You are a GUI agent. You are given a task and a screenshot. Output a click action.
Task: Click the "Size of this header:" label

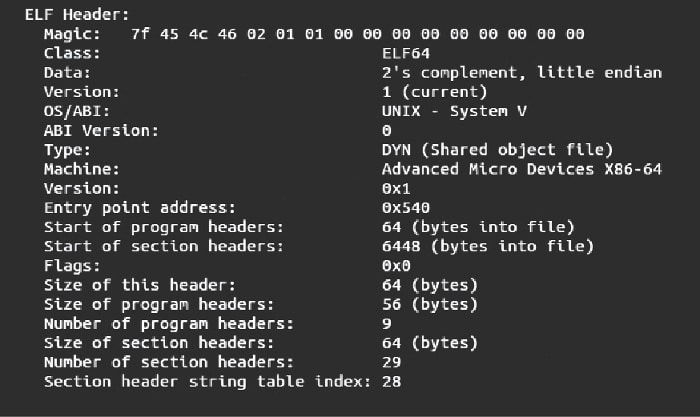139,285
